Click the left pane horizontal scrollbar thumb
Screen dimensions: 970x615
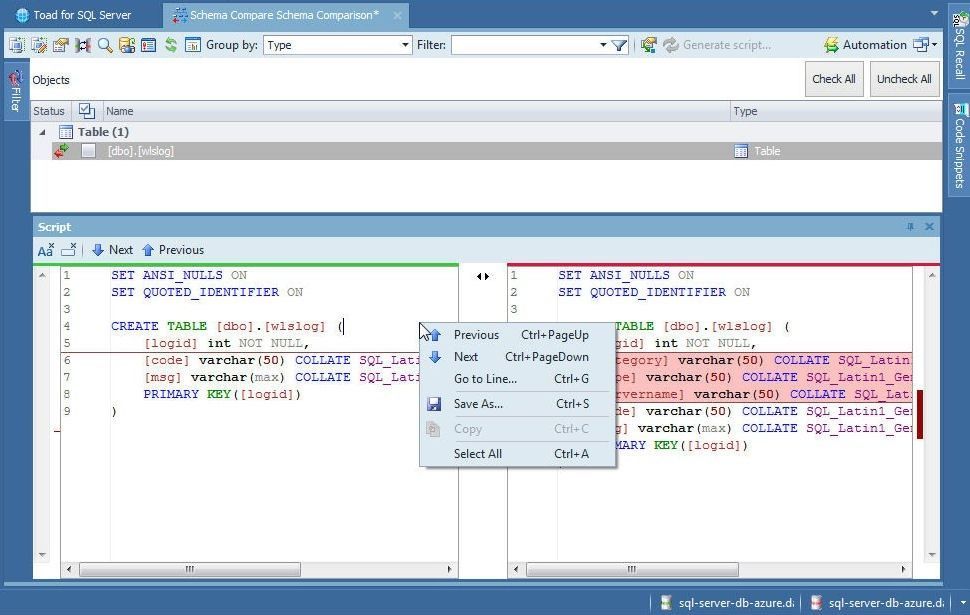[190, 569]
